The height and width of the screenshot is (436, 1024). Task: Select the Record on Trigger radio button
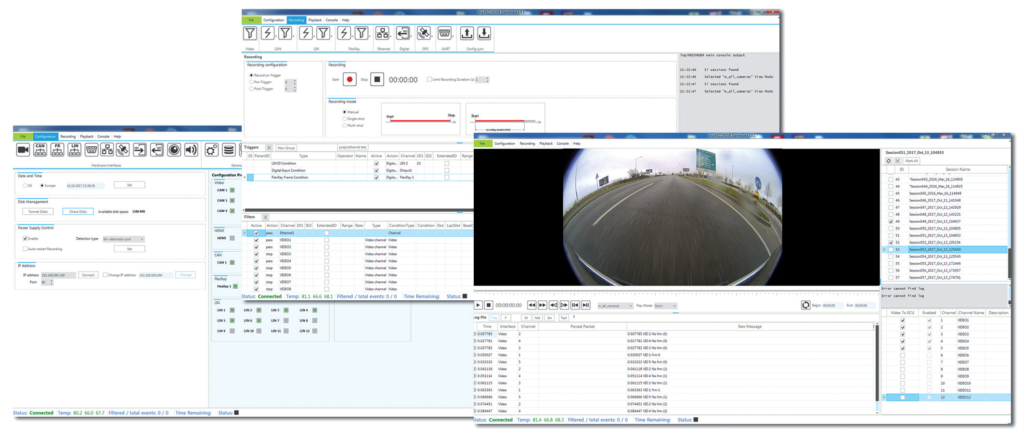tap(252, 75)
